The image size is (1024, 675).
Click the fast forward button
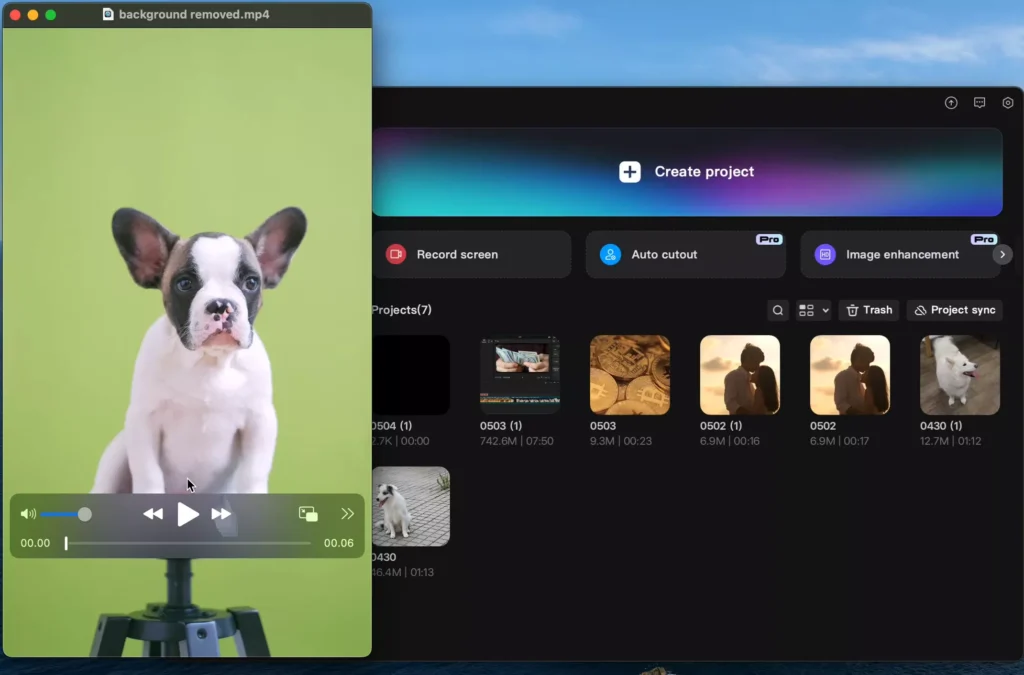point(221,514)
